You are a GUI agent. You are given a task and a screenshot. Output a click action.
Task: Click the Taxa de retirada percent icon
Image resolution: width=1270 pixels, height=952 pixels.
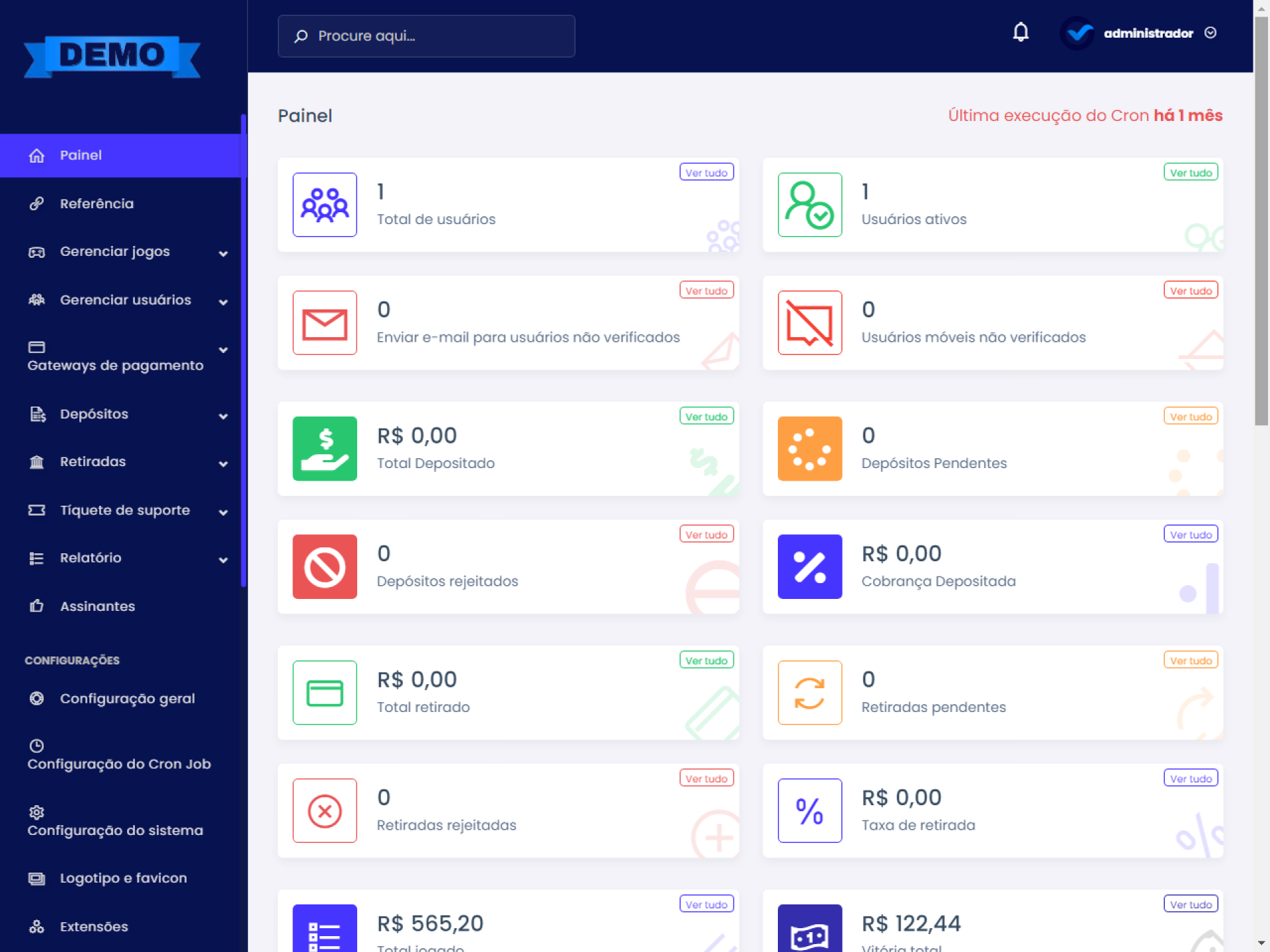(x=810, y=811)
